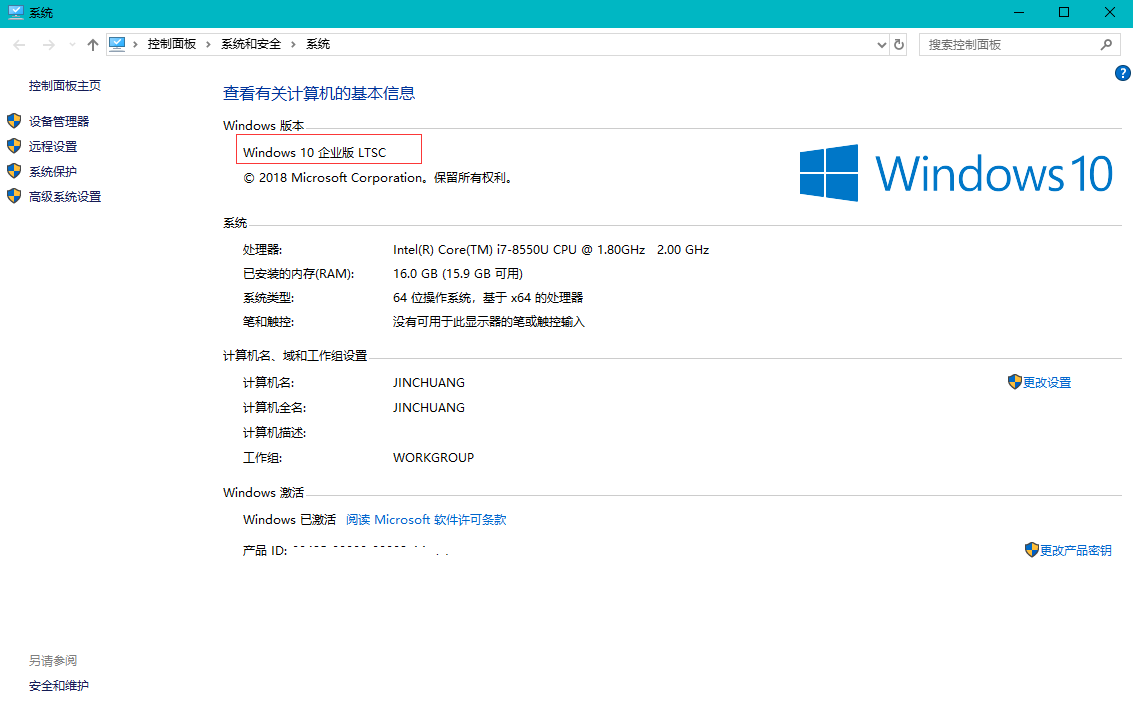Open System protection (系统保护) link
This screenshot has height=712, width=1133.
tap(53, 171)
